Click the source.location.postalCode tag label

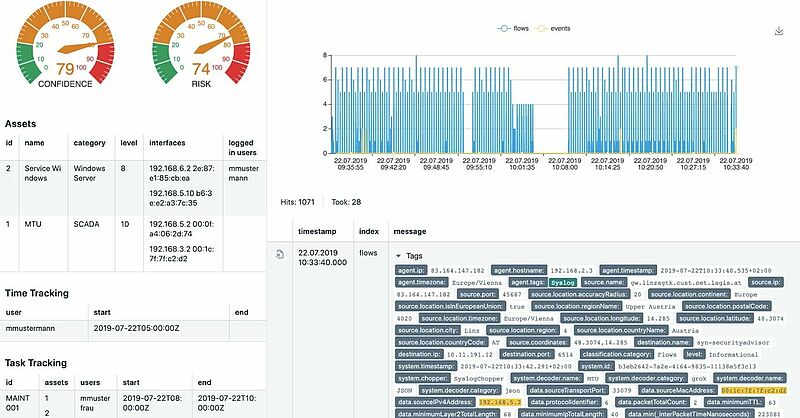pyautogui.click(x=726, y=306)
